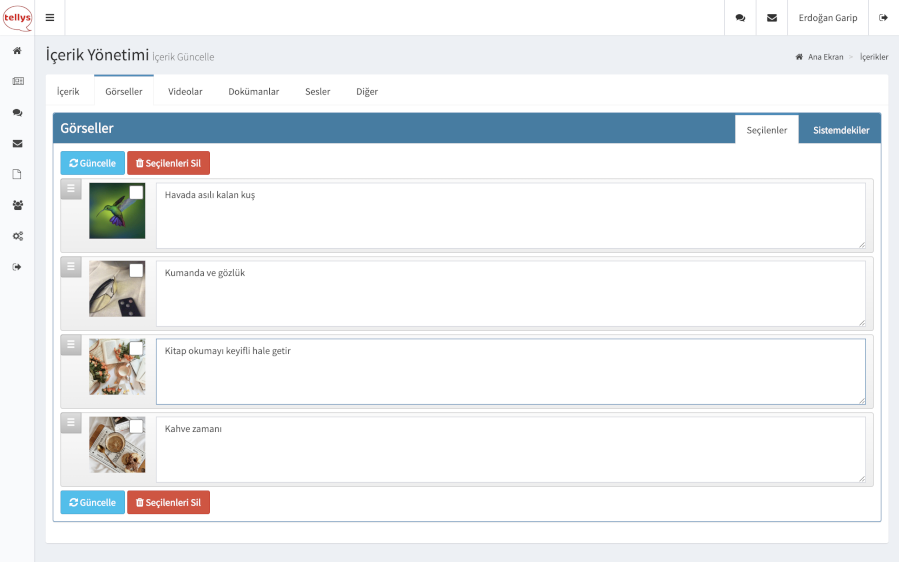The height and width of the screenshot is (562, 899).
Task: Switch to the Videolar tab
Action: click(x=185, y=91)
